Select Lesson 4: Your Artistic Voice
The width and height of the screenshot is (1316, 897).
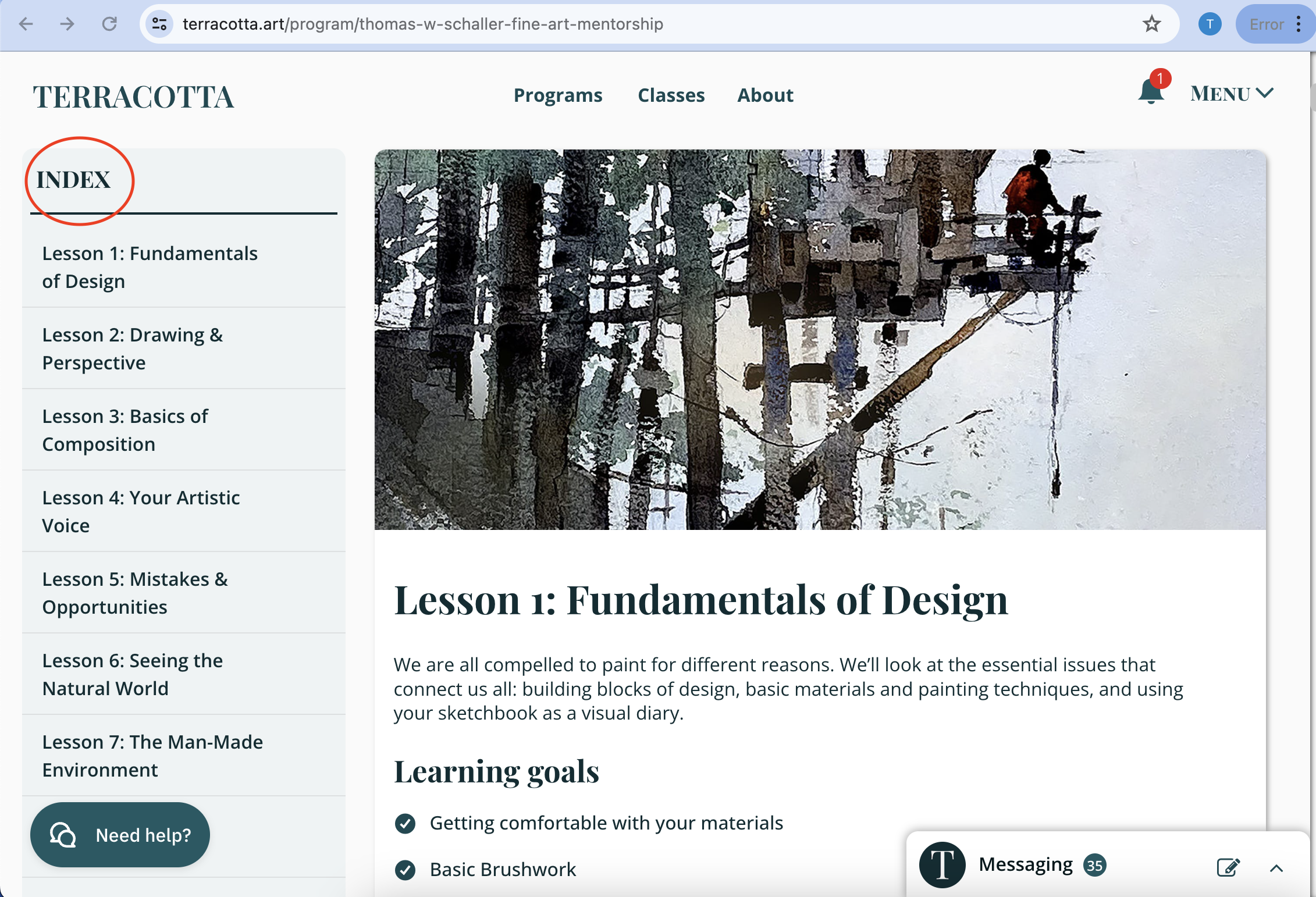tap(184, 511)
